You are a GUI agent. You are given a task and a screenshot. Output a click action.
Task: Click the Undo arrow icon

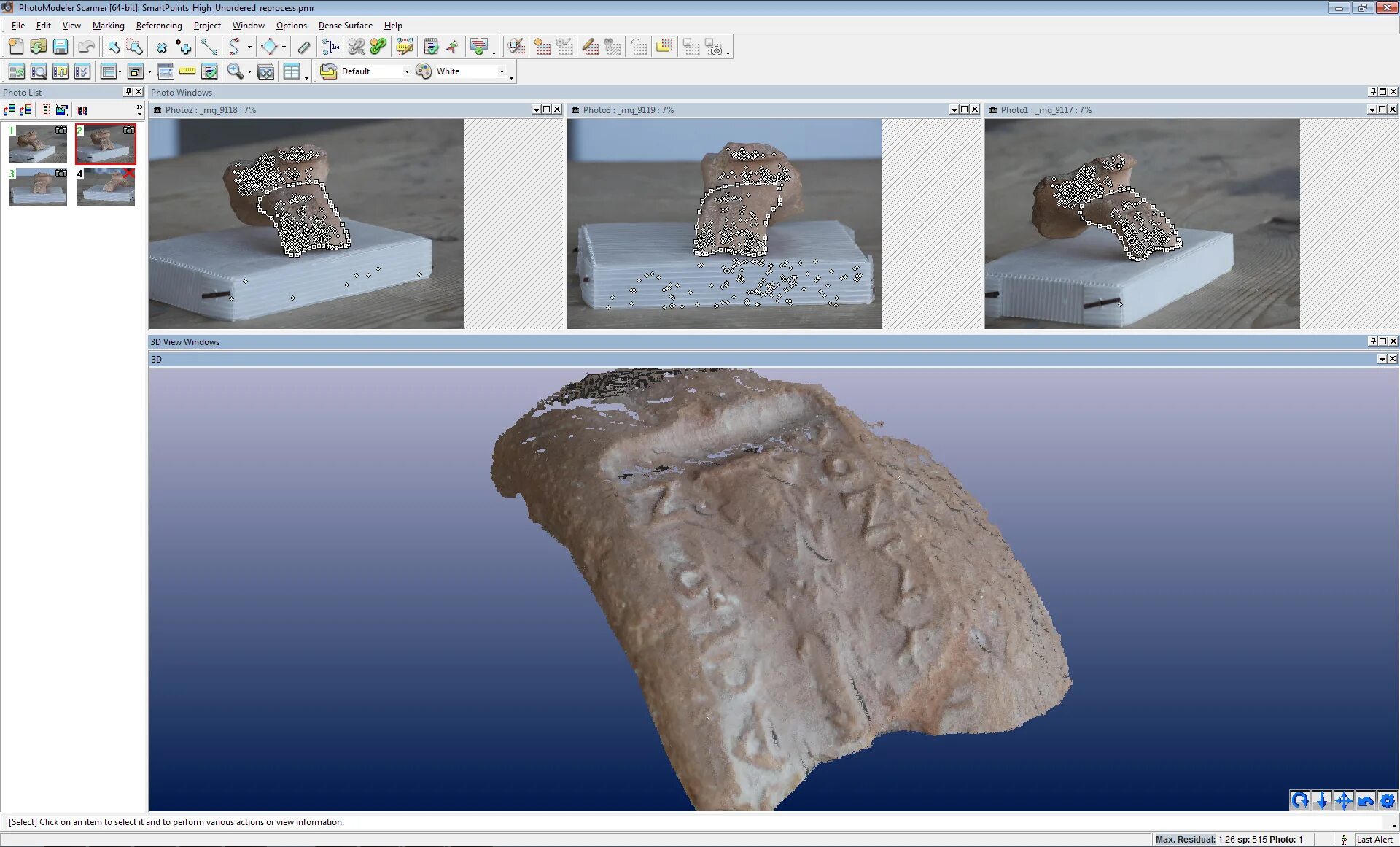pos(86,47)
